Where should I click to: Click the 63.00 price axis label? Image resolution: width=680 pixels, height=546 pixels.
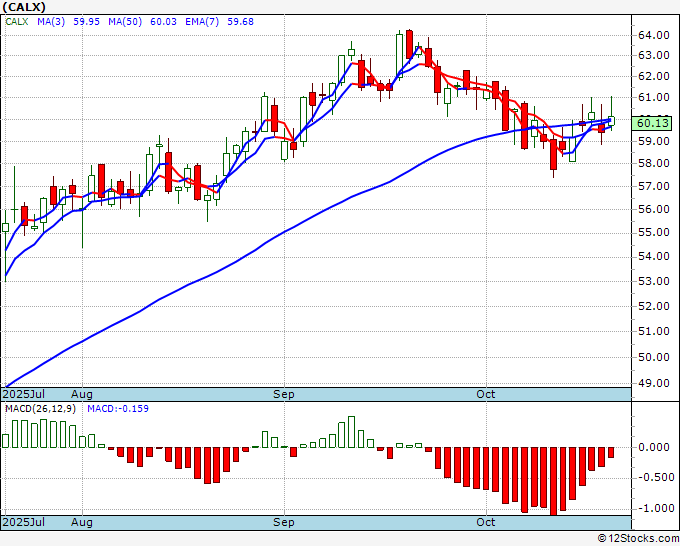[654, 56]
